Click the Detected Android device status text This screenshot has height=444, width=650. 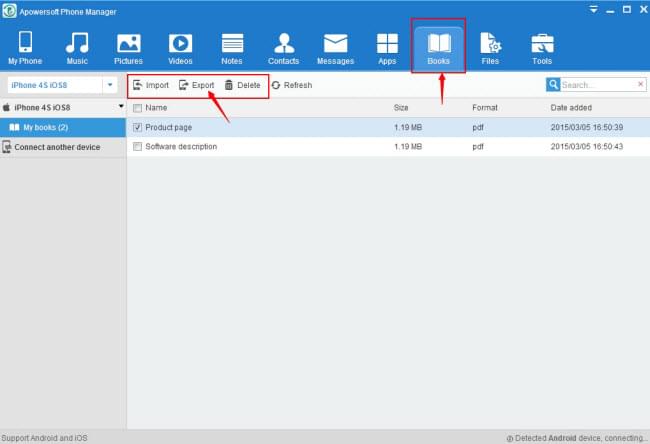tap(577, 438)
